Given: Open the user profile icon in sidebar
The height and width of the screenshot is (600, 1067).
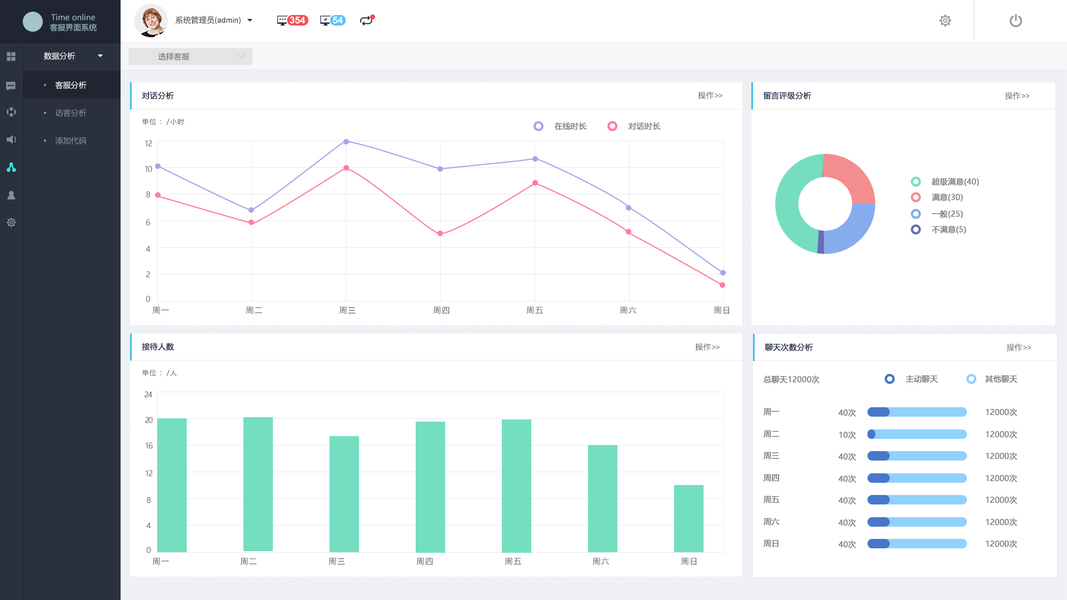Looking at the screenshot, I should (11, 195).
